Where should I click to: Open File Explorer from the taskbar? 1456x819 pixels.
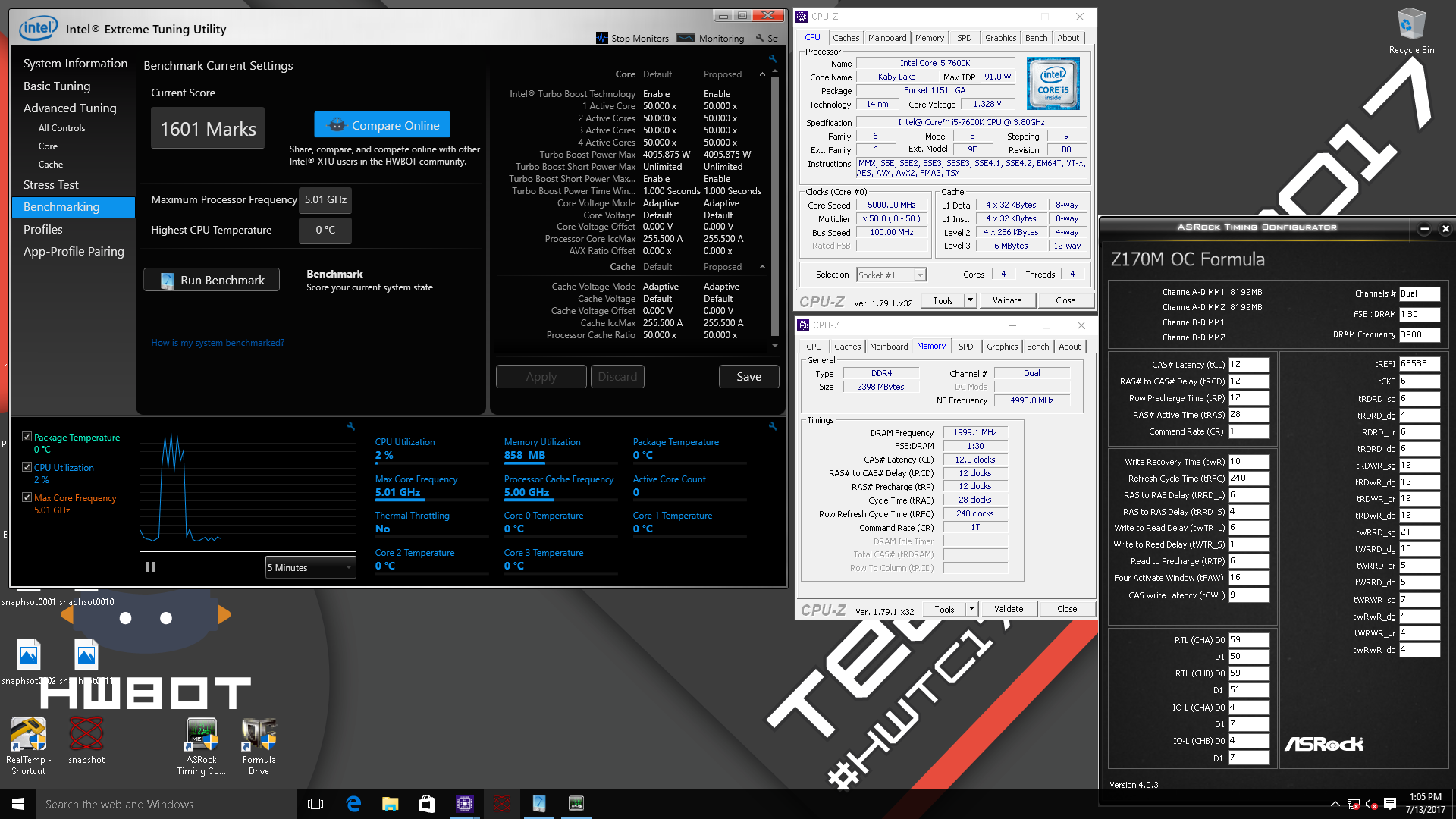390,804
